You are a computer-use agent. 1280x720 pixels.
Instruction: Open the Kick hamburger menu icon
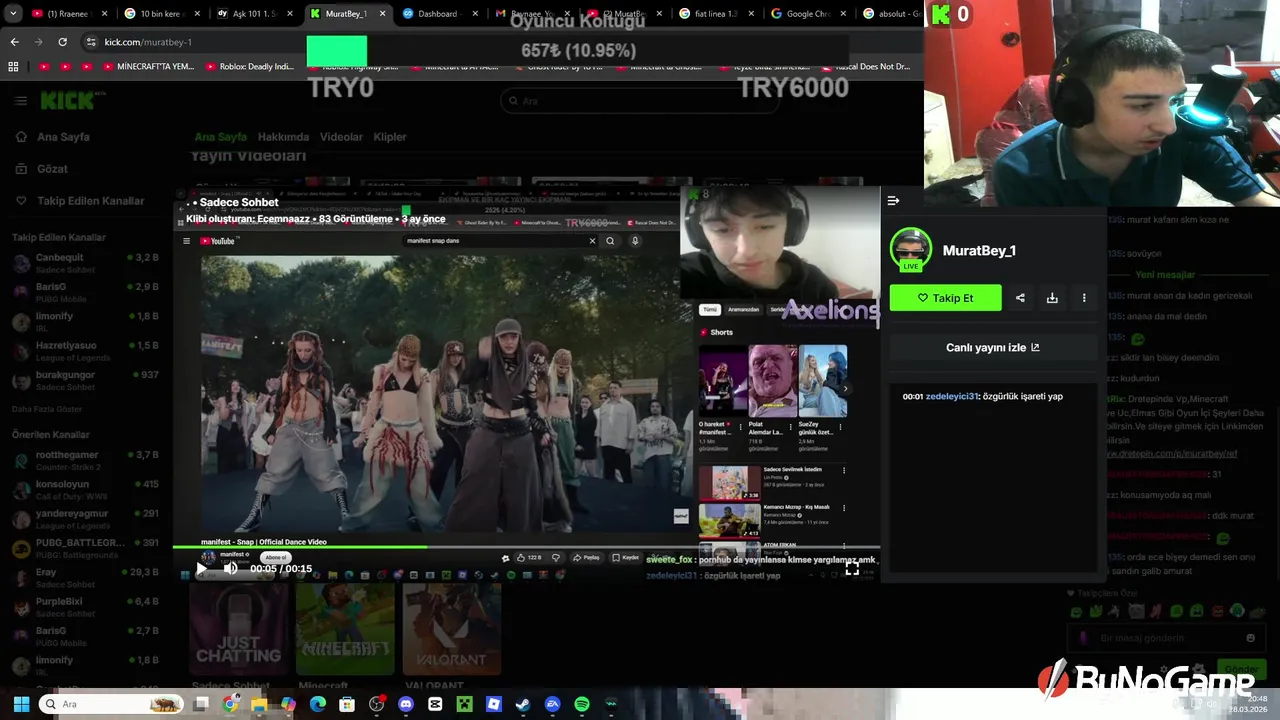20,101
